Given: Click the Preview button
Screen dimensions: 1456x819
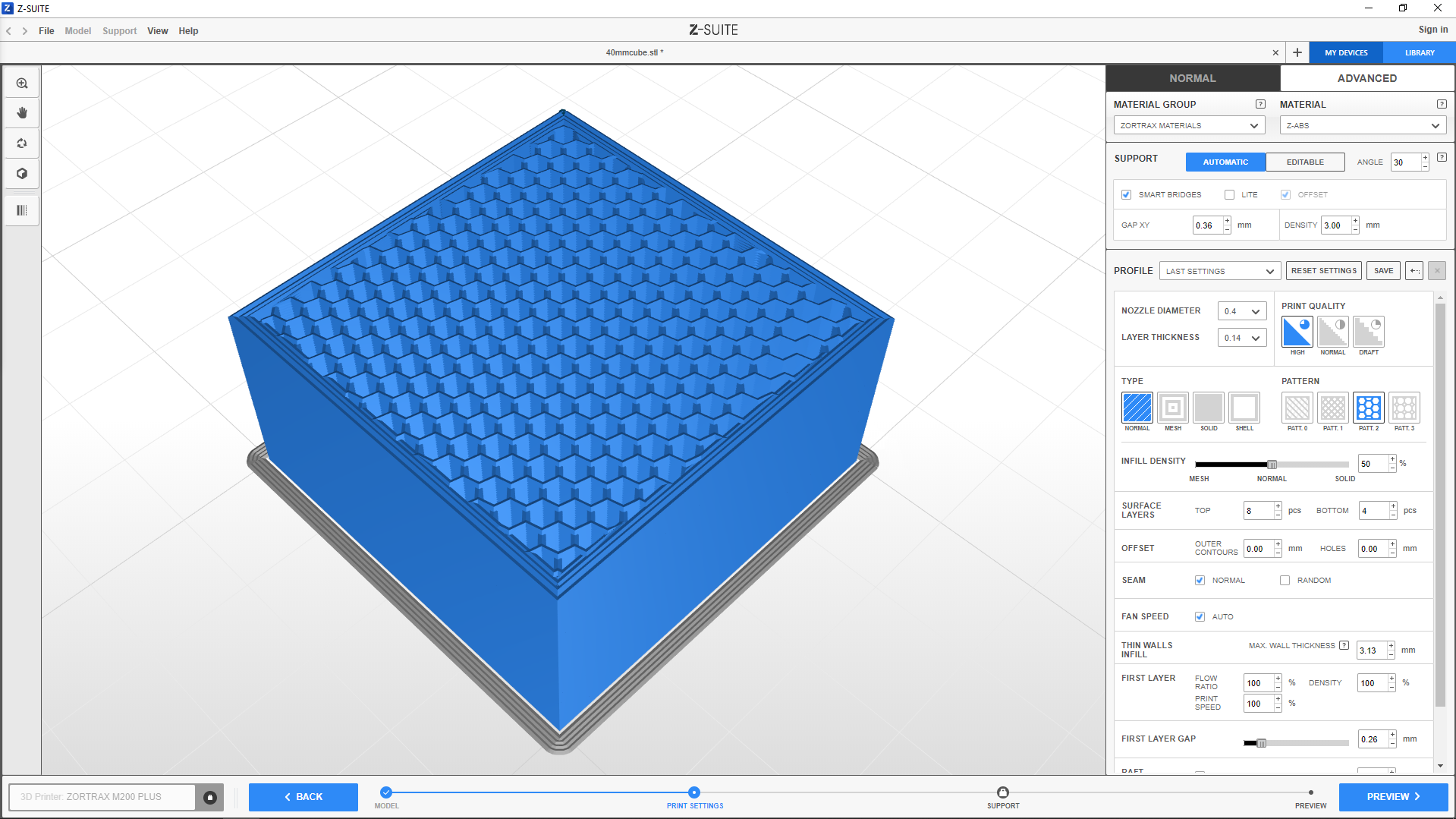Looking at the screenshot, I should (x=1392, y=797).
